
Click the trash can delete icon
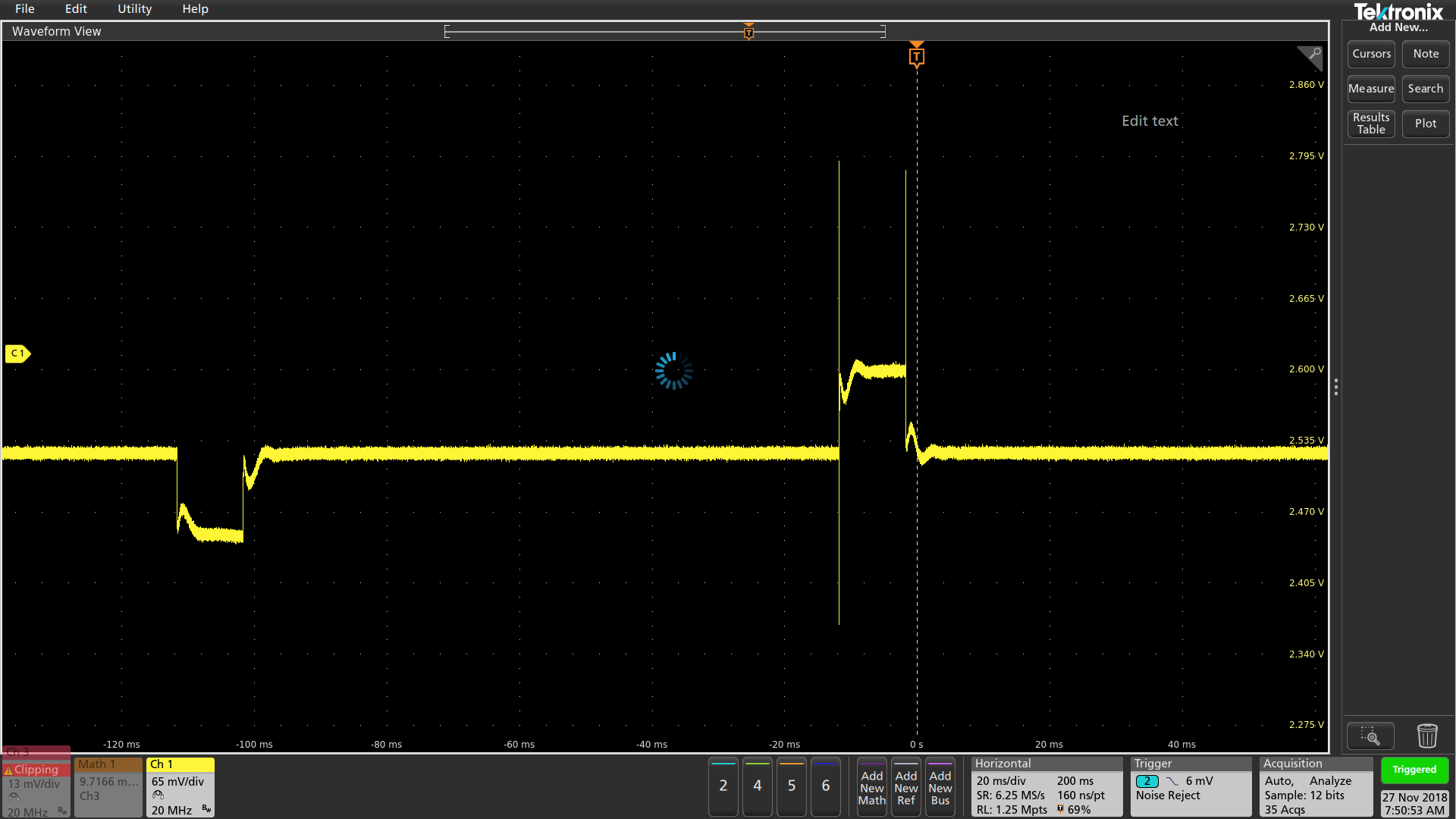(x=1426, y=736)
